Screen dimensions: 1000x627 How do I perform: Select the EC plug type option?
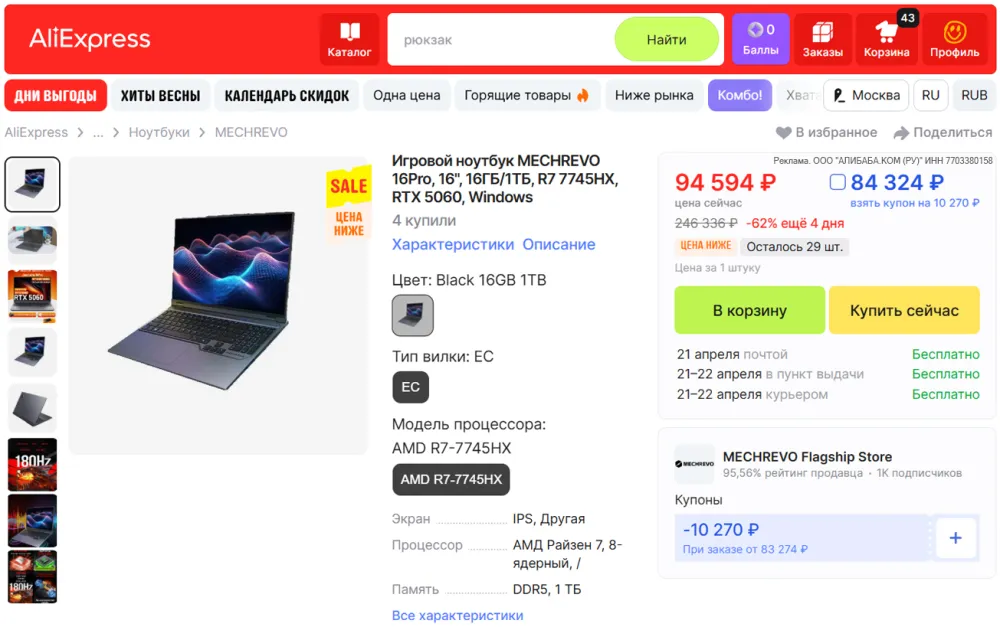point(411,387)
